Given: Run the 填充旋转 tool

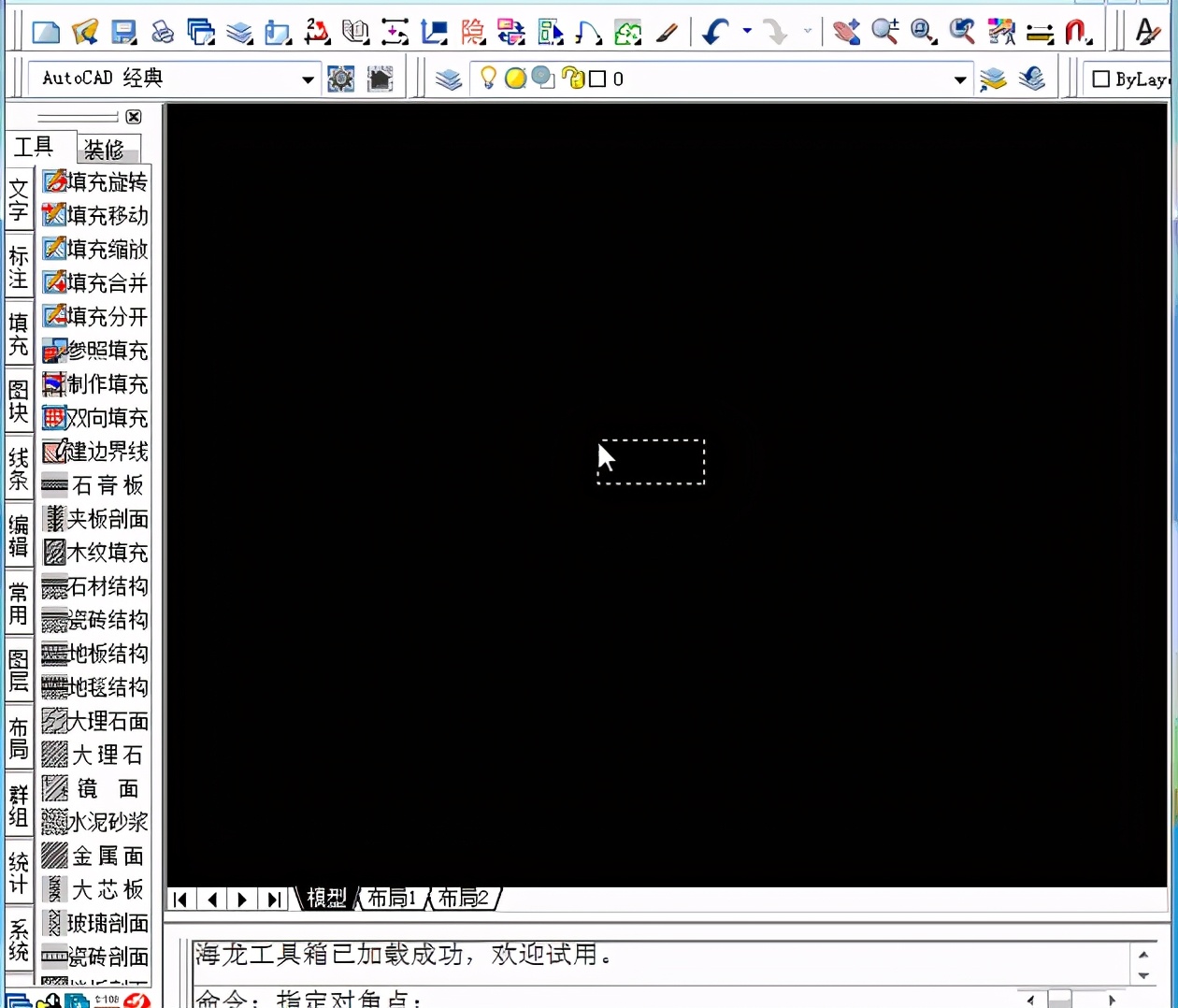Looking at the screenshot, I should [x=95, y=181].
